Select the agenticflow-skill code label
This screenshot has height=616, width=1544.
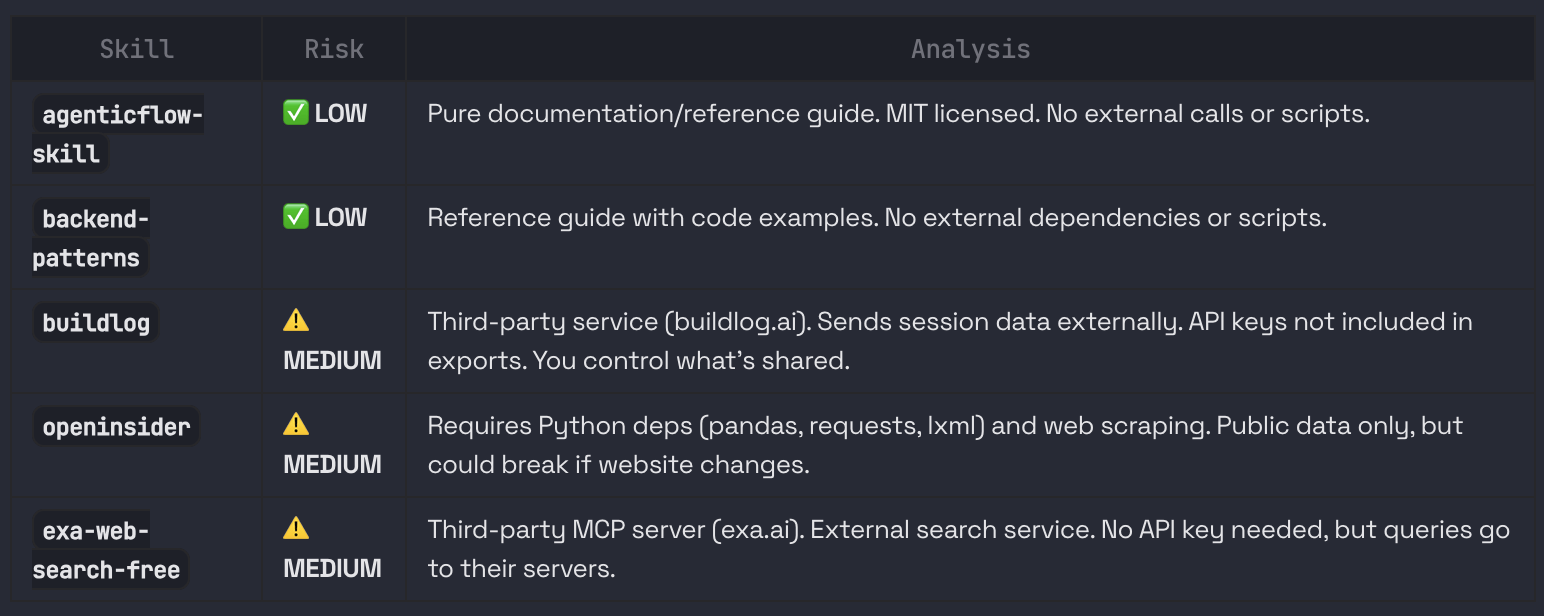click(x=118, y=135)
